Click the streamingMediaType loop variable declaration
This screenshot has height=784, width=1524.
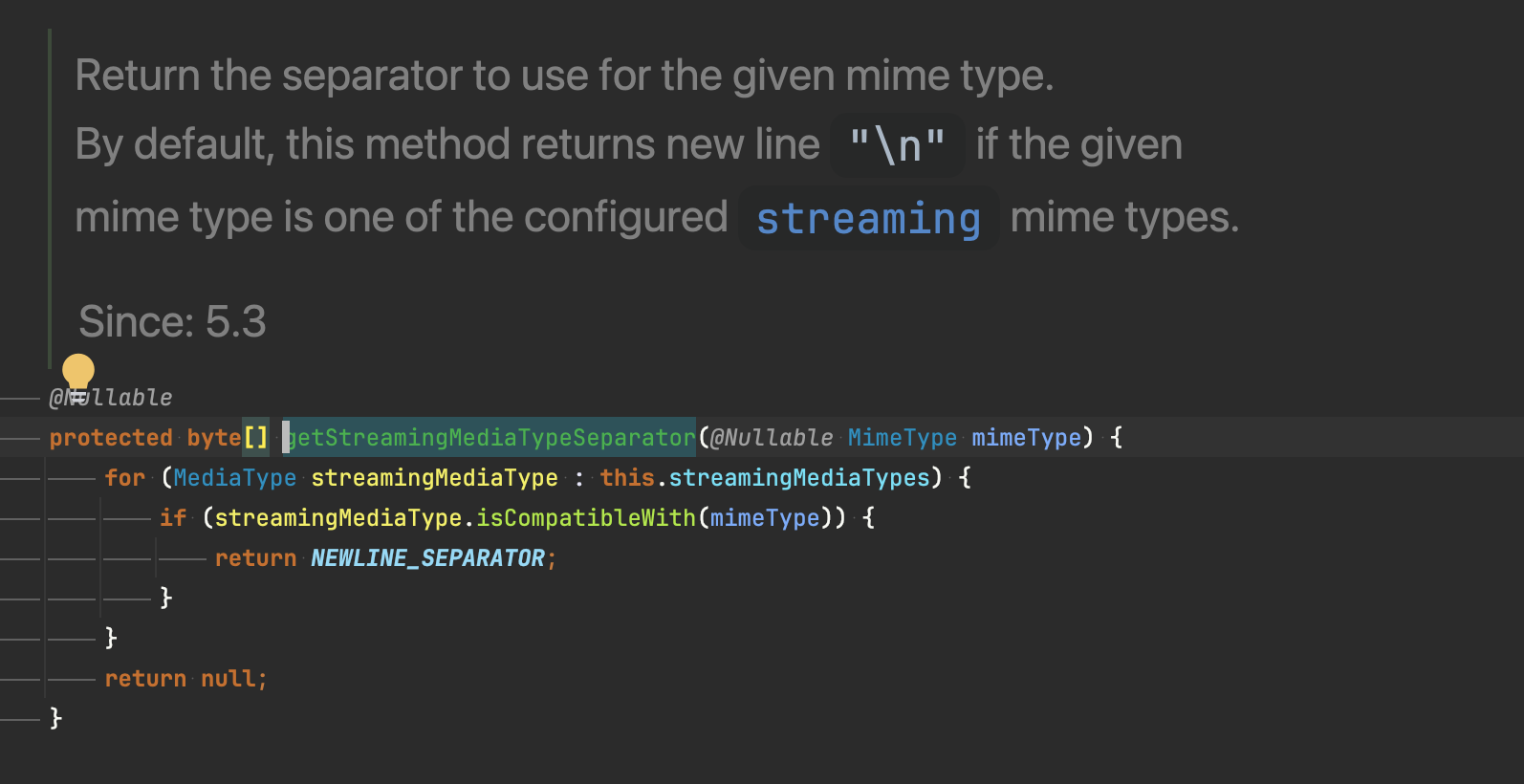tap(434, 478)
